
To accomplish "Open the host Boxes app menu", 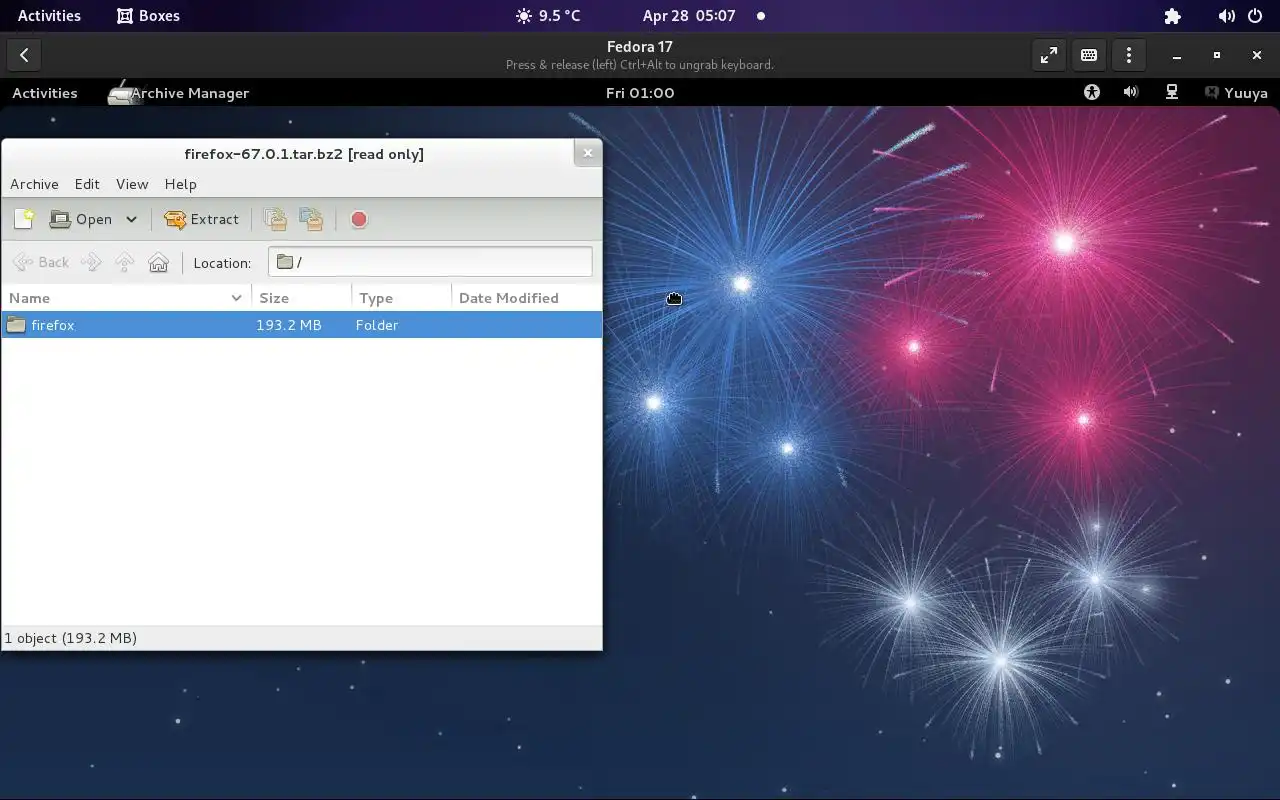I will click(148, 16).
